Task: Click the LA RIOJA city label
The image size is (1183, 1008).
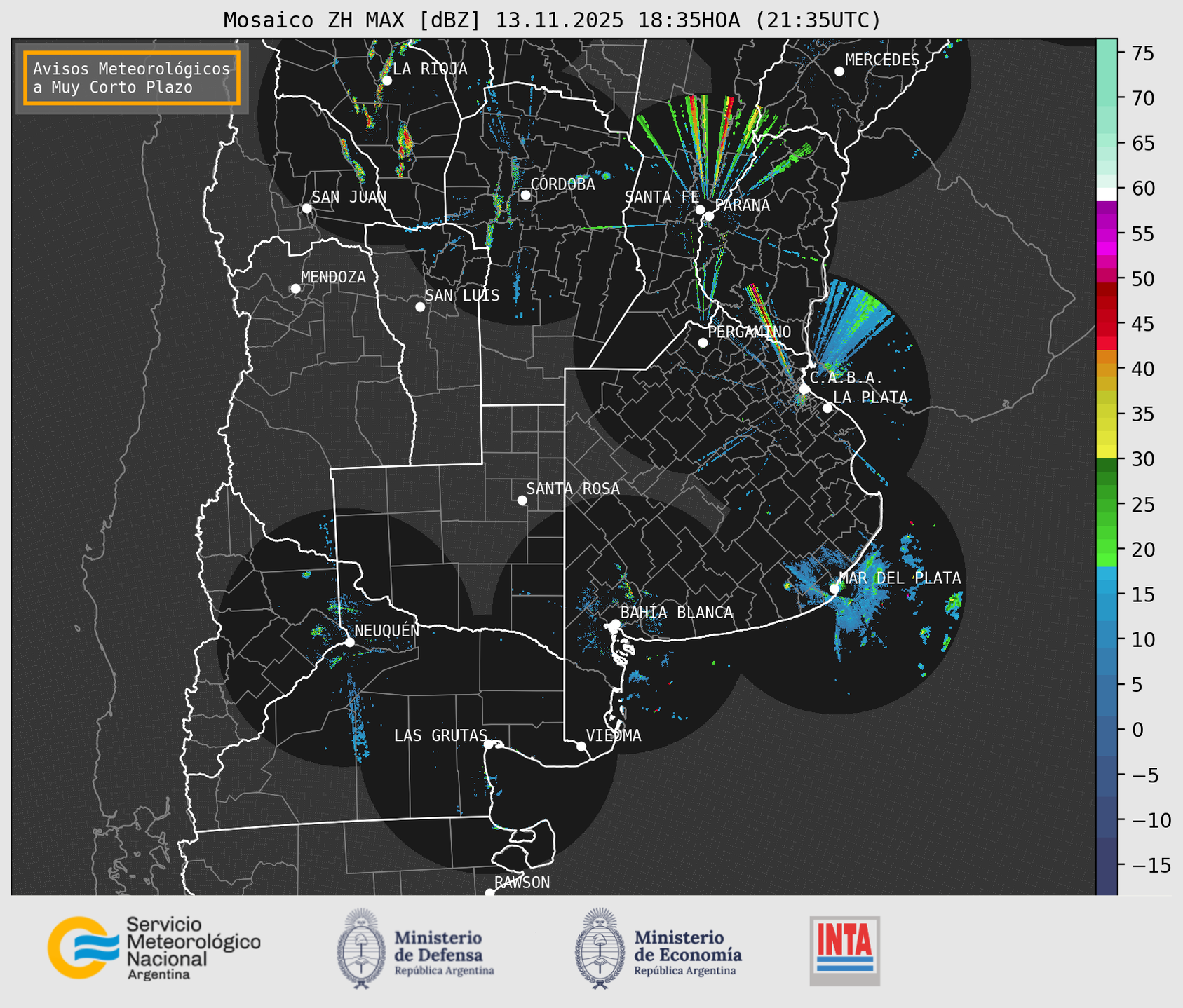Action: (429, 69)
